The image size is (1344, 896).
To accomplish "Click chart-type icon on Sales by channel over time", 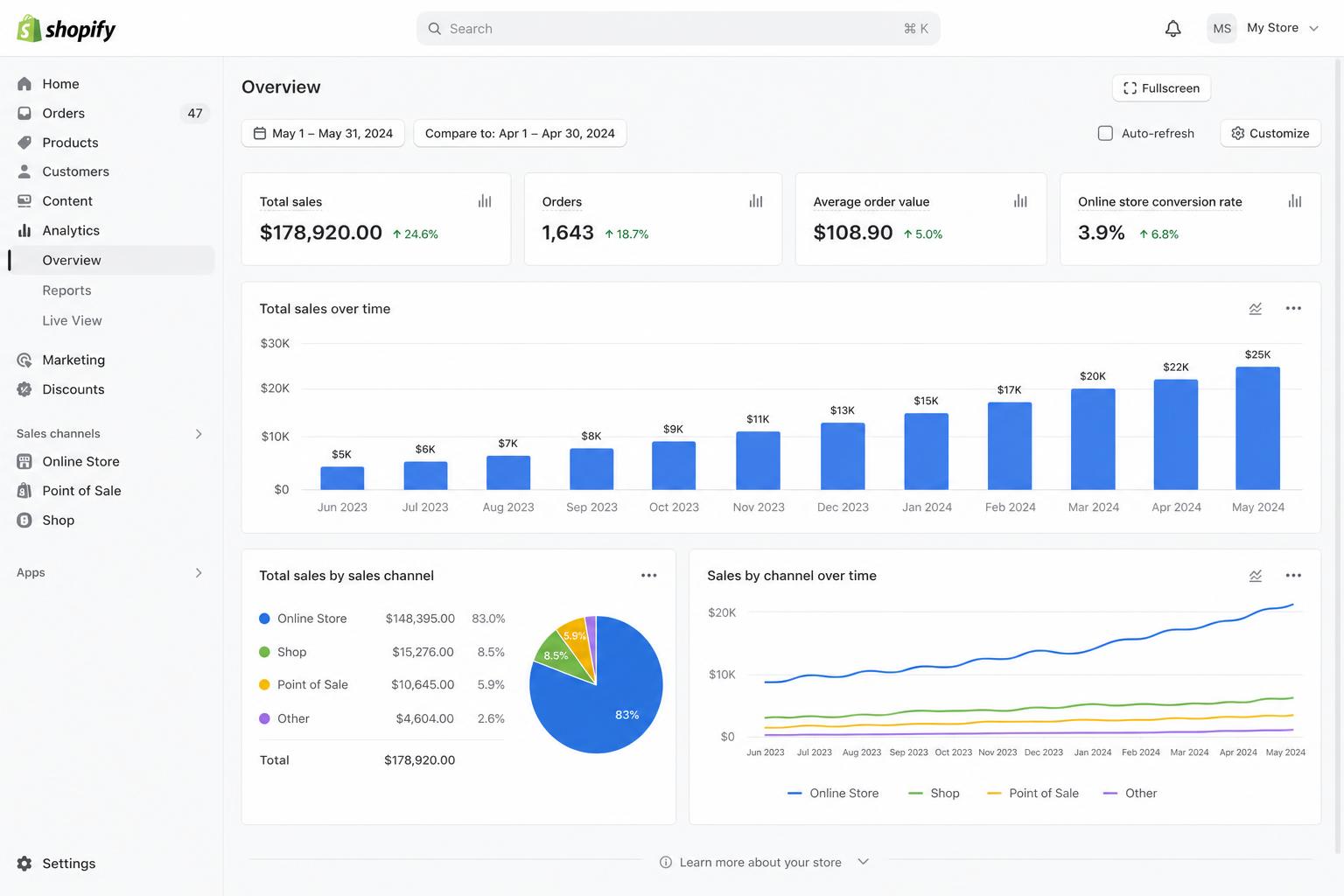I will coord(1256,576).
